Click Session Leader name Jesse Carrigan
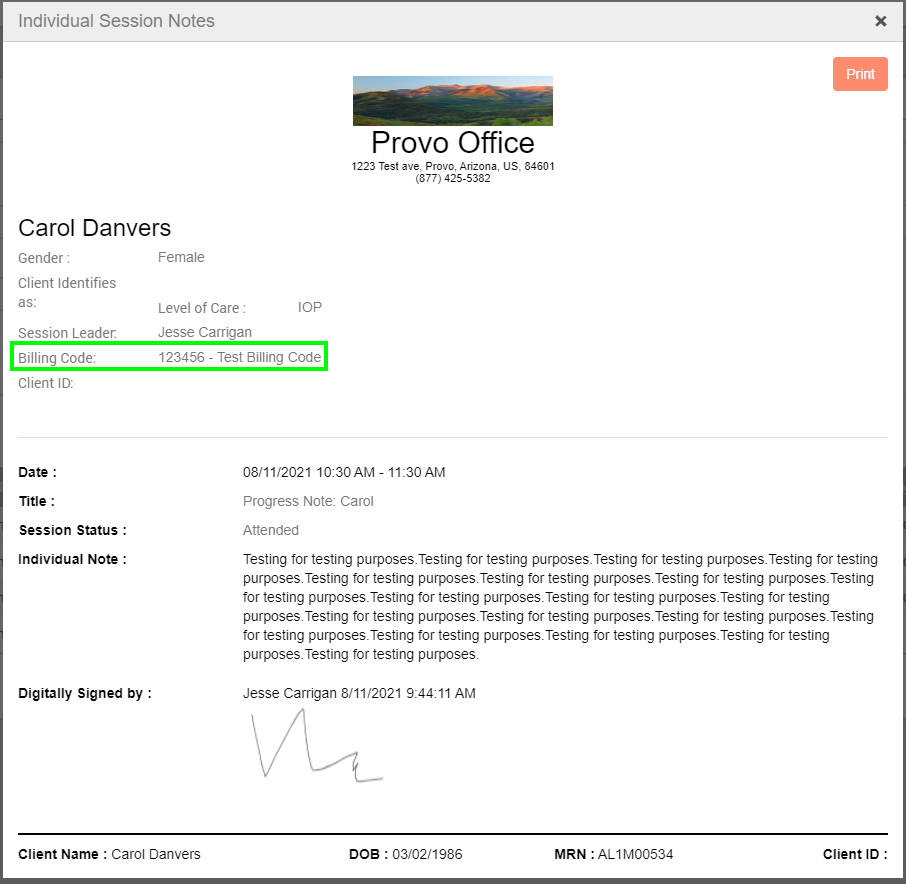The image size is (906, 884). pyautogui.click(x=205, y=332)
